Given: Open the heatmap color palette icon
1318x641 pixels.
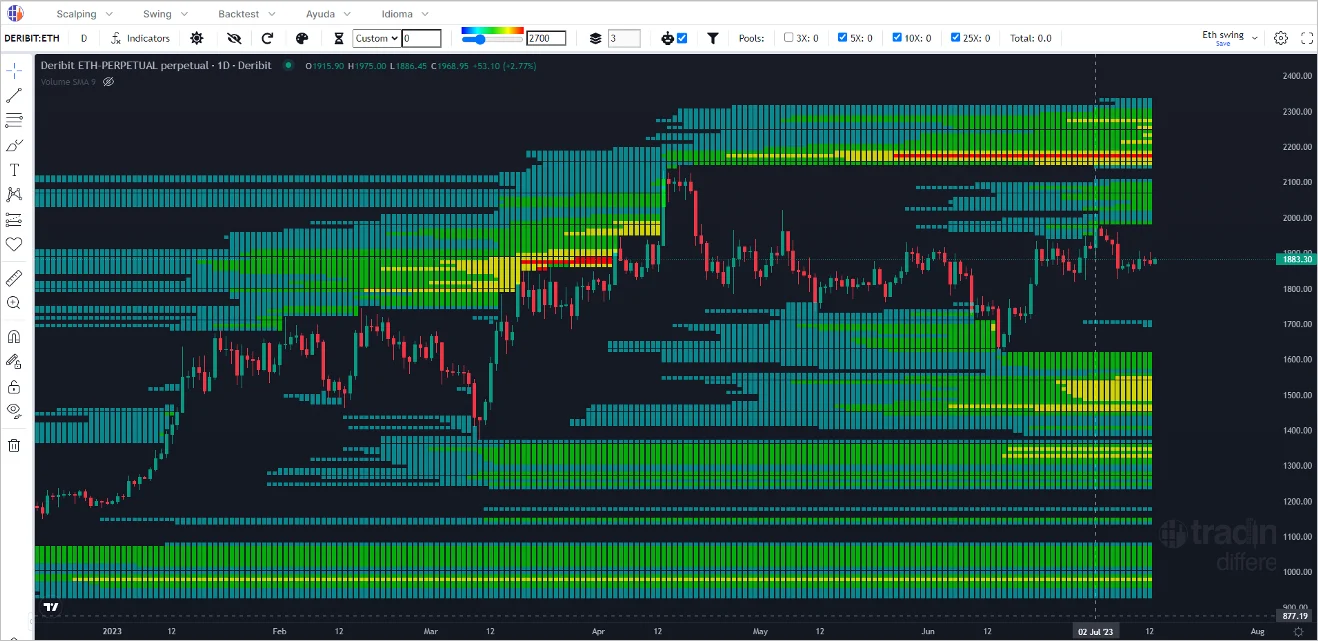Looking at the screenshot, I should [302, 38].
